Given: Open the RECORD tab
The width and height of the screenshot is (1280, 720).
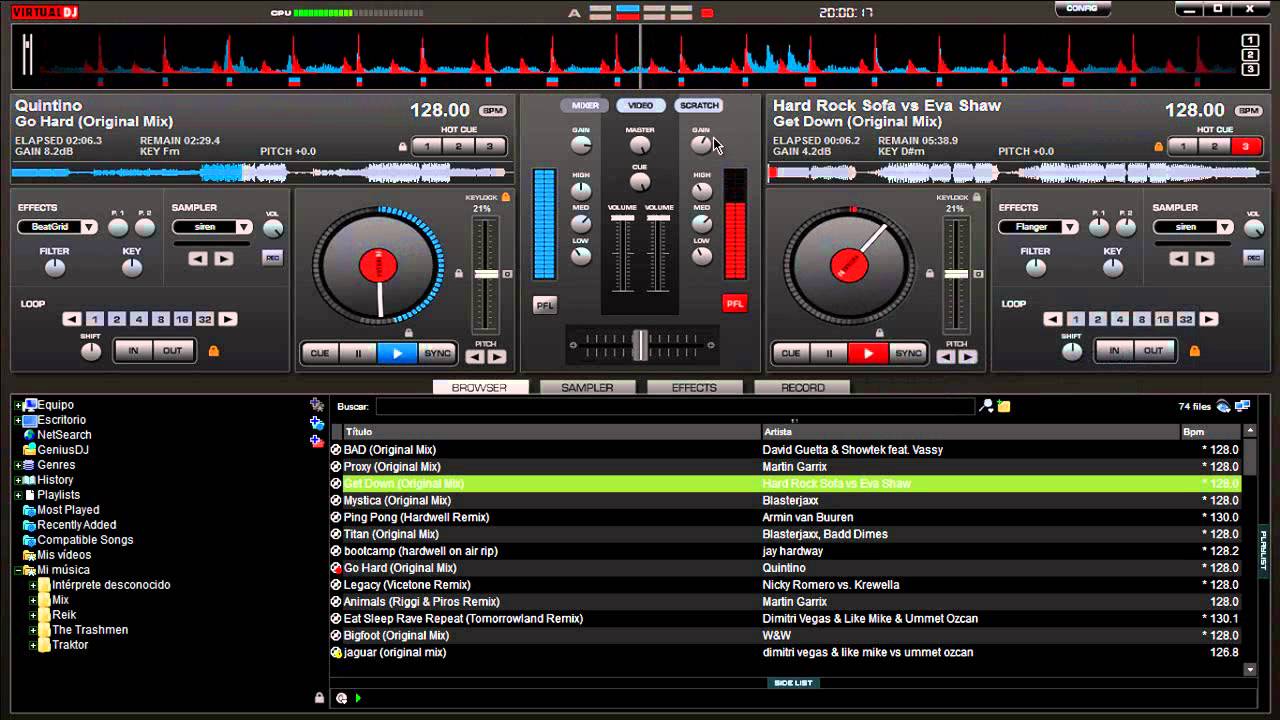Looking at the screenshot, I should tap(802, 387).
